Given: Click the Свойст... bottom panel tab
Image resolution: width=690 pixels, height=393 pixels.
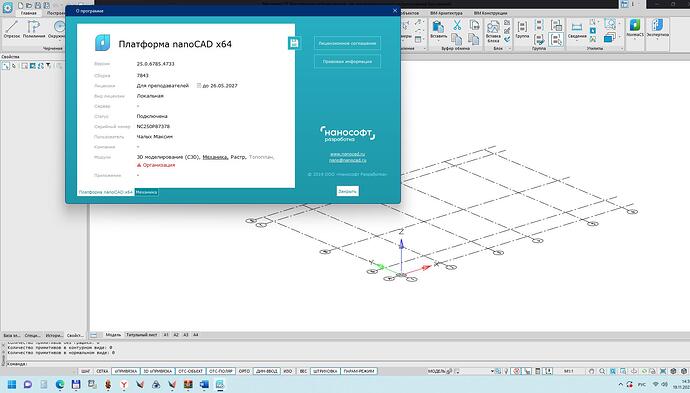Looking at the screenshot, I should click(75, 335).
